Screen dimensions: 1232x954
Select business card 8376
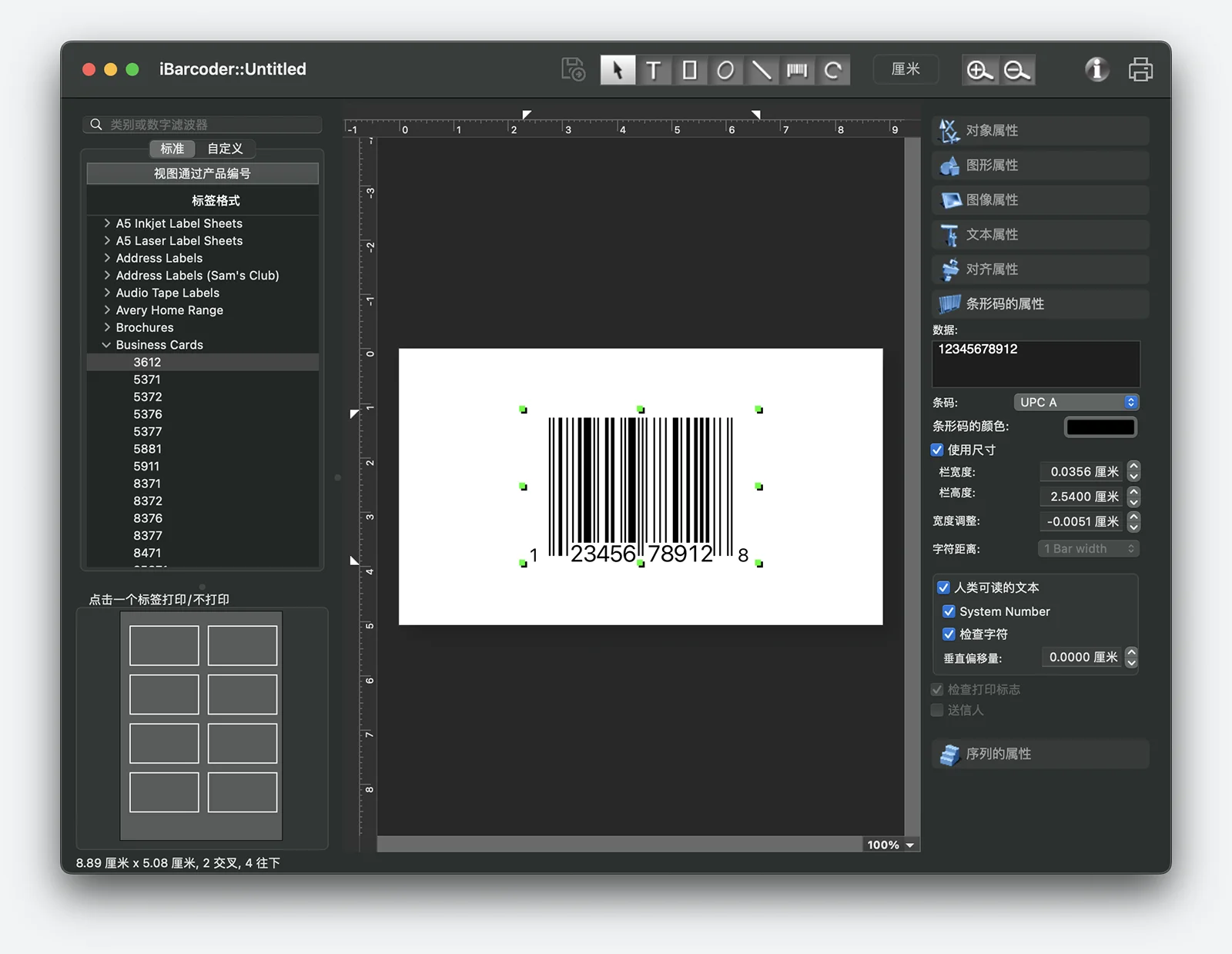click(148, 518)
